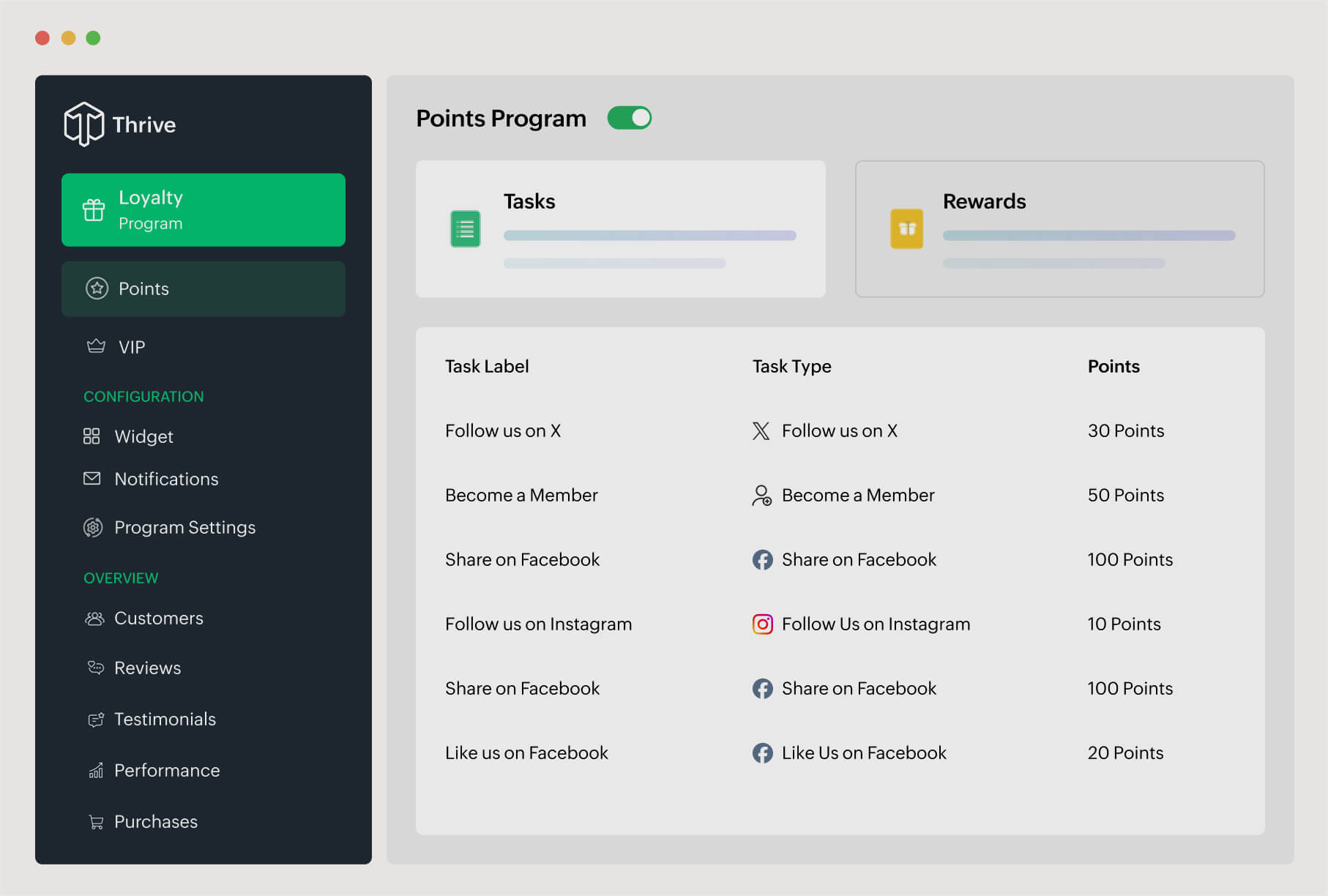Open the Customers overview

click(158, 618)
